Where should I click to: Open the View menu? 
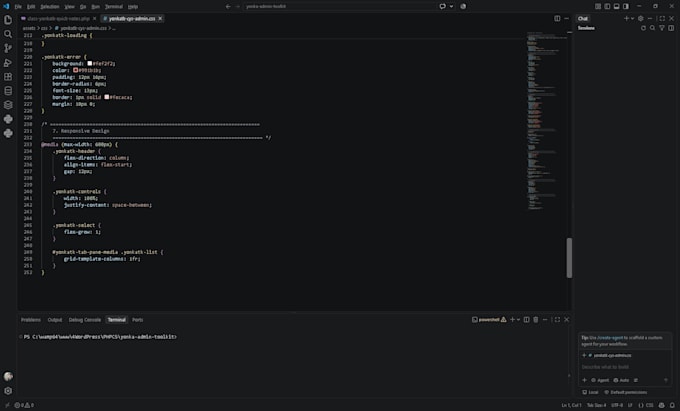[69, 7]
